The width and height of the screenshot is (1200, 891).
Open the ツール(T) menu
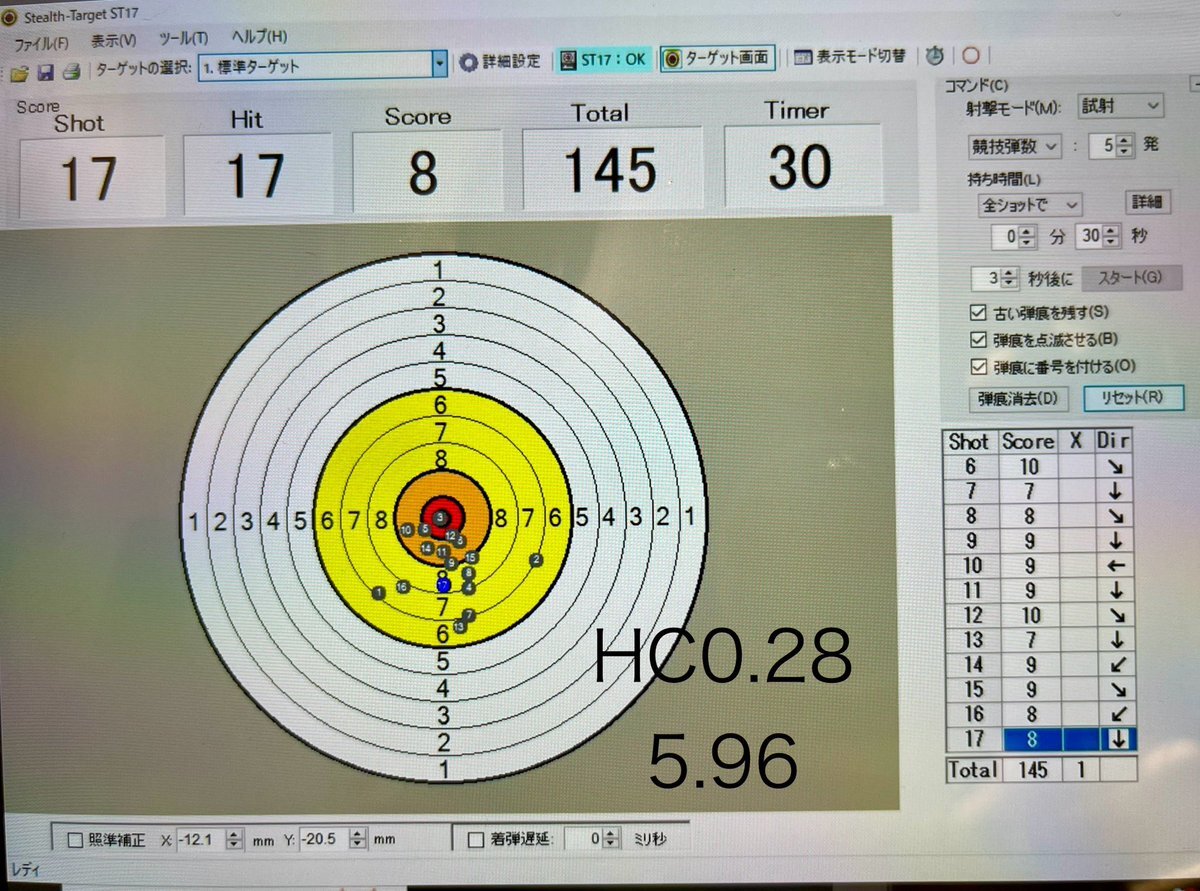[x=184, y=39]
